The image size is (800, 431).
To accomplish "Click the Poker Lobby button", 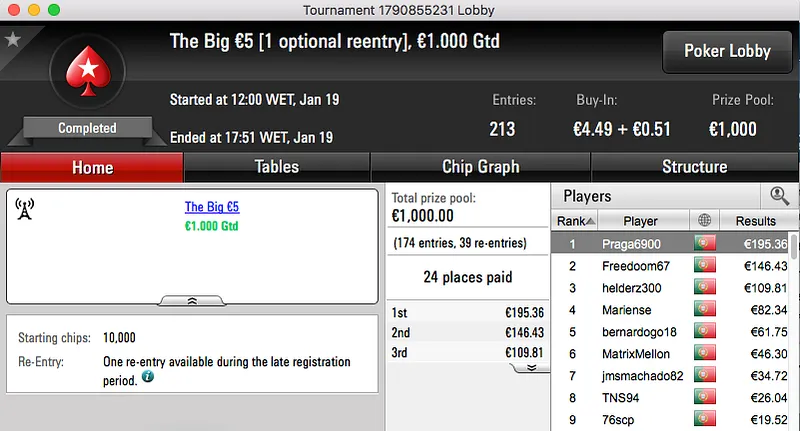I will [725, 51].
